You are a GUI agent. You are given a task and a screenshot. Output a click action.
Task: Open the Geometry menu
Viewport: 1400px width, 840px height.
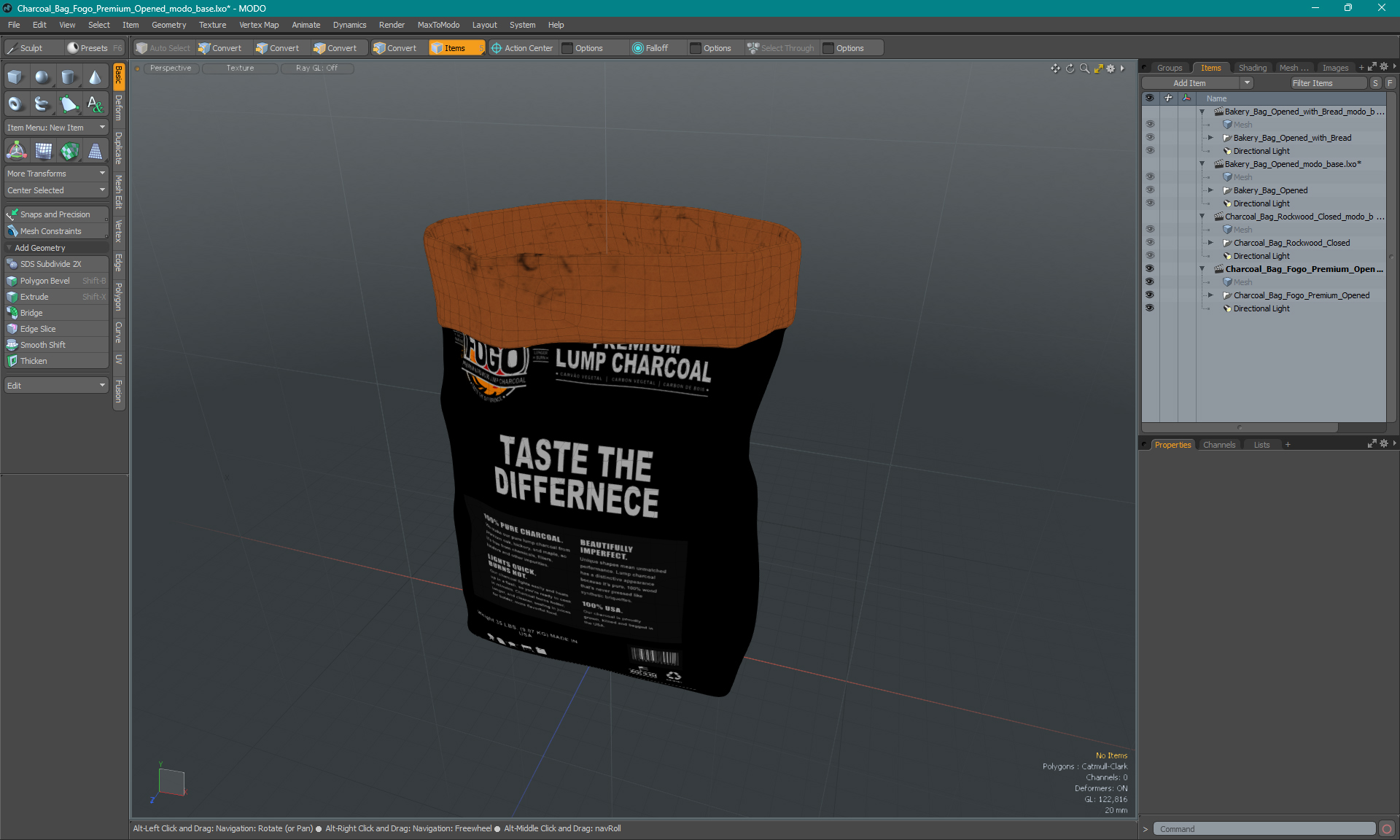[x=168, y=25]
